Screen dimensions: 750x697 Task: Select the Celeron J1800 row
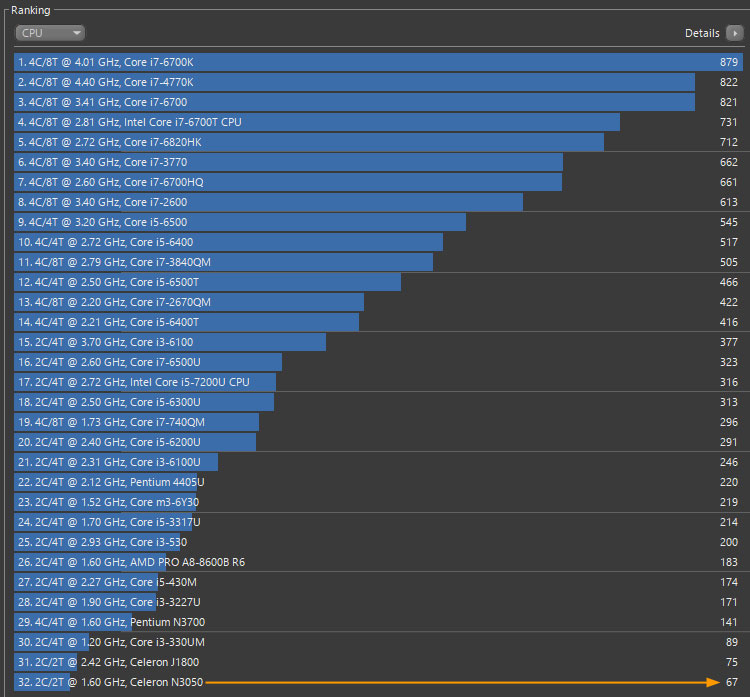pos(378,662)
